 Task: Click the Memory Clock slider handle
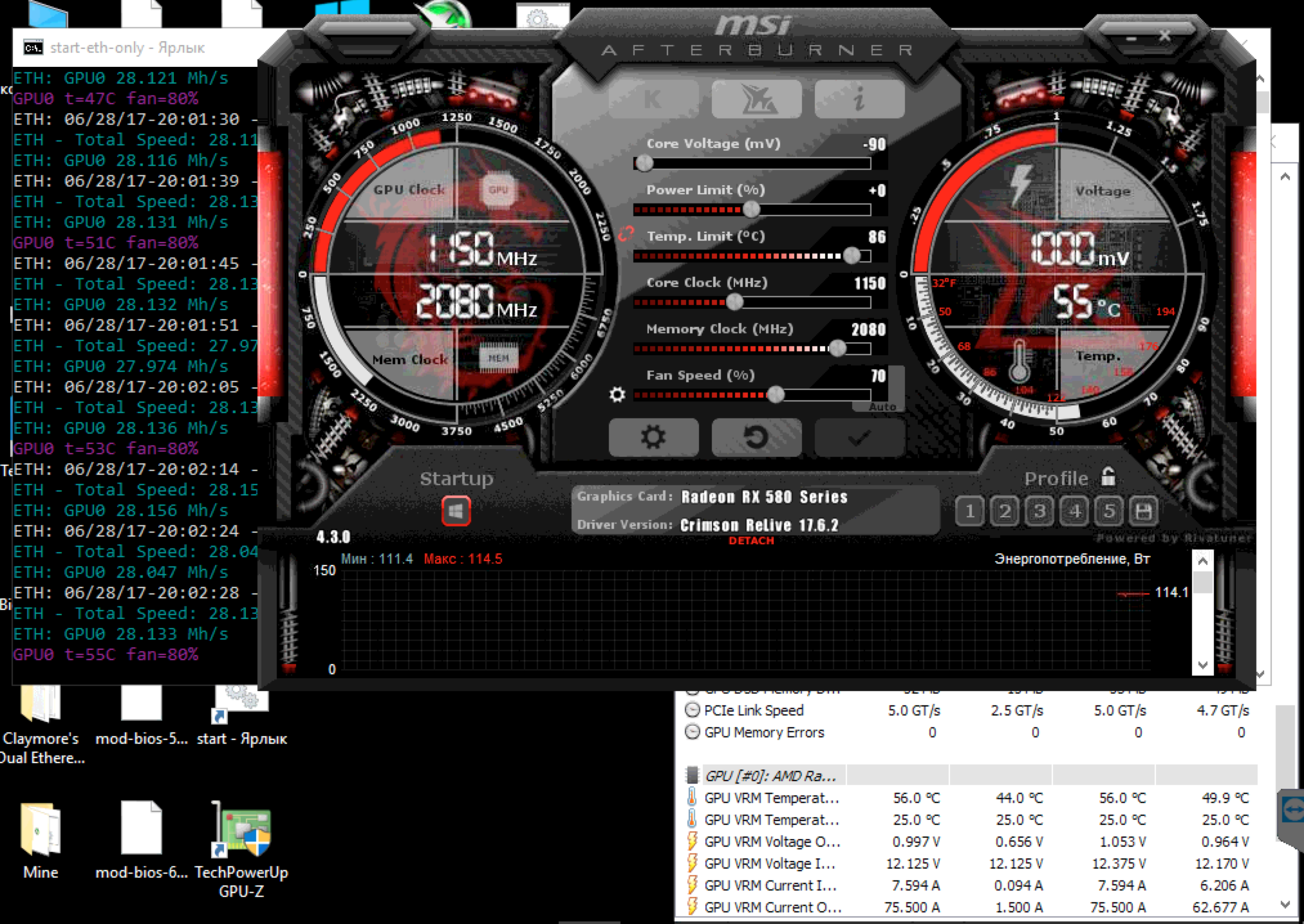837,349
